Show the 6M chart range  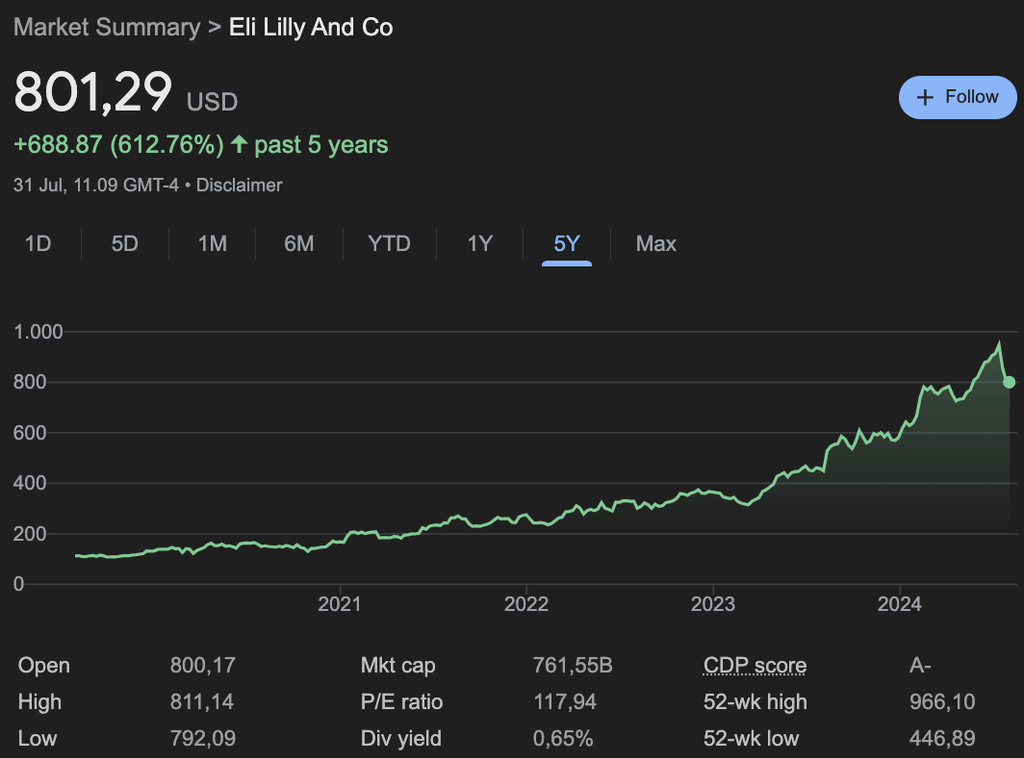tap(299, 243)
